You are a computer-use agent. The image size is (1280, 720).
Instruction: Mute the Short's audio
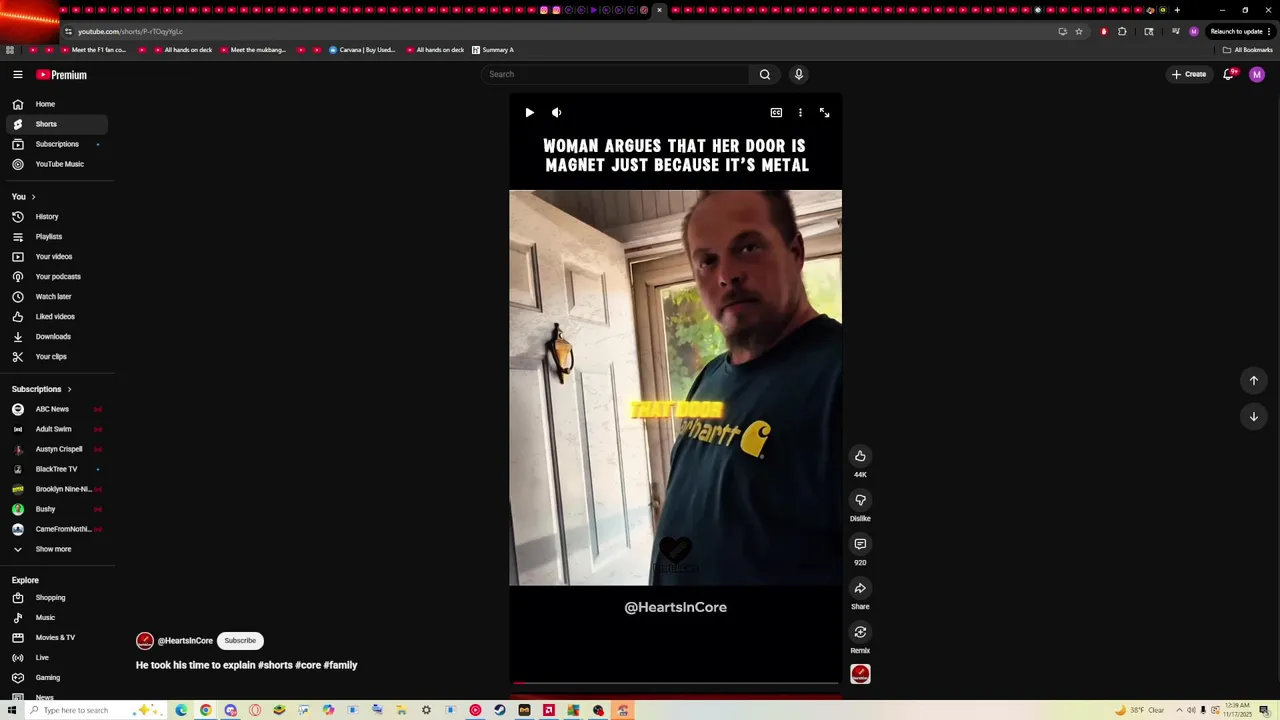point(557,113)
